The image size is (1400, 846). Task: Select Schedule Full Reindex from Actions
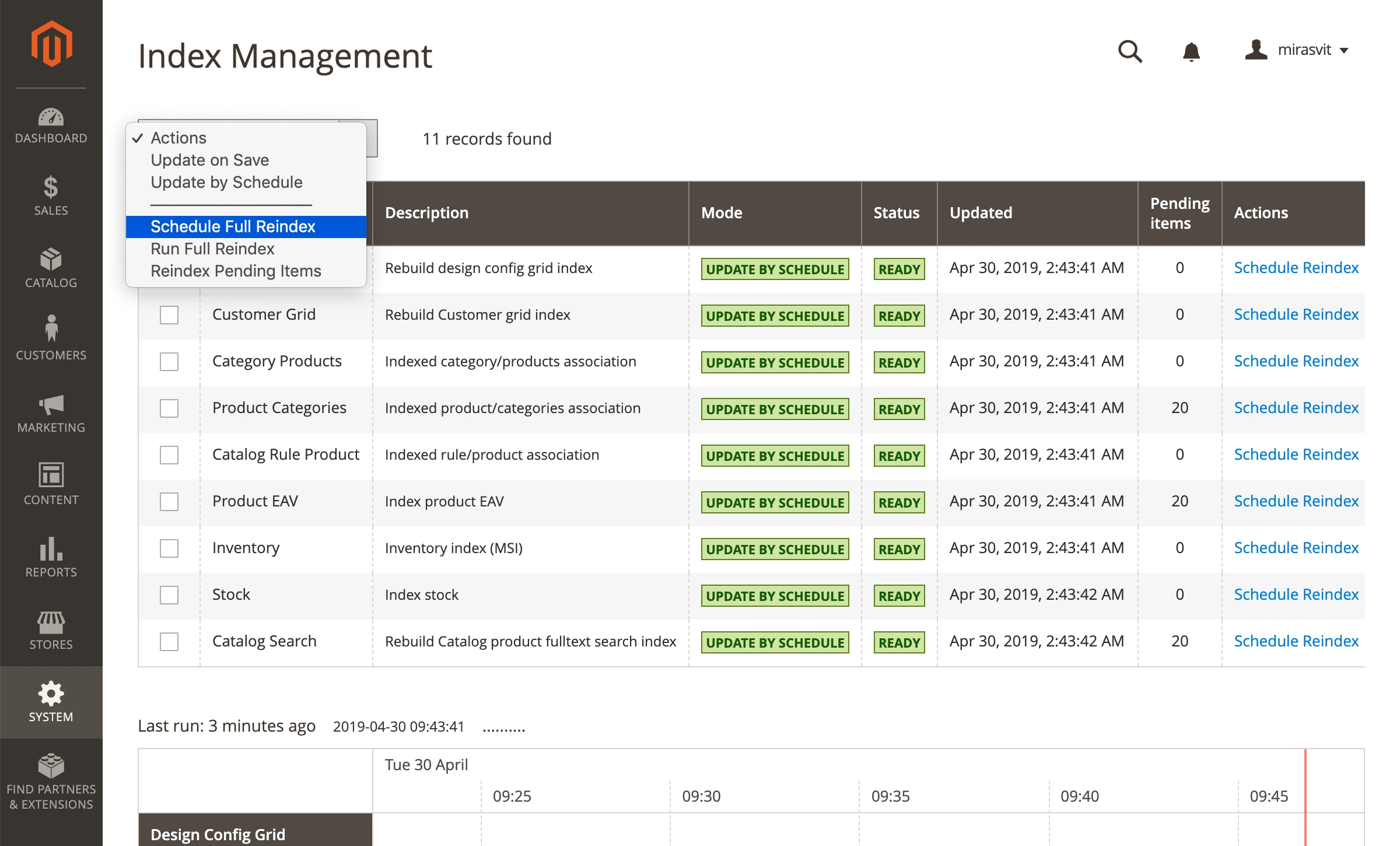pyautogui.click(x=233, y=226)
